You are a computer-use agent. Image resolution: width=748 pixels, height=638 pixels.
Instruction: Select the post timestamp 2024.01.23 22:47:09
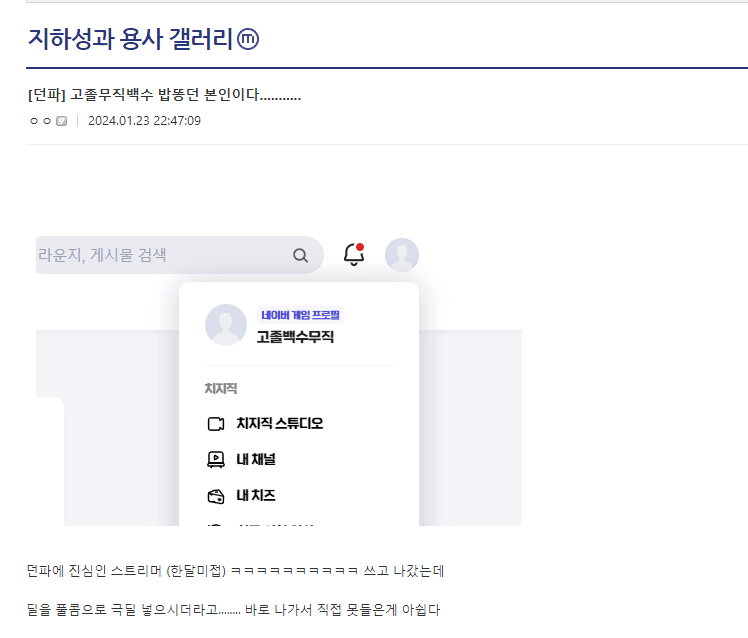point(145,121)
